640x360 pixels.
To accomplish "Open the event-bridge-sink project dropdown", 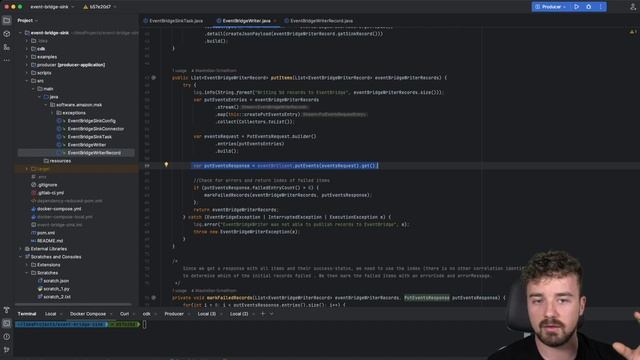I will (52, 7).
